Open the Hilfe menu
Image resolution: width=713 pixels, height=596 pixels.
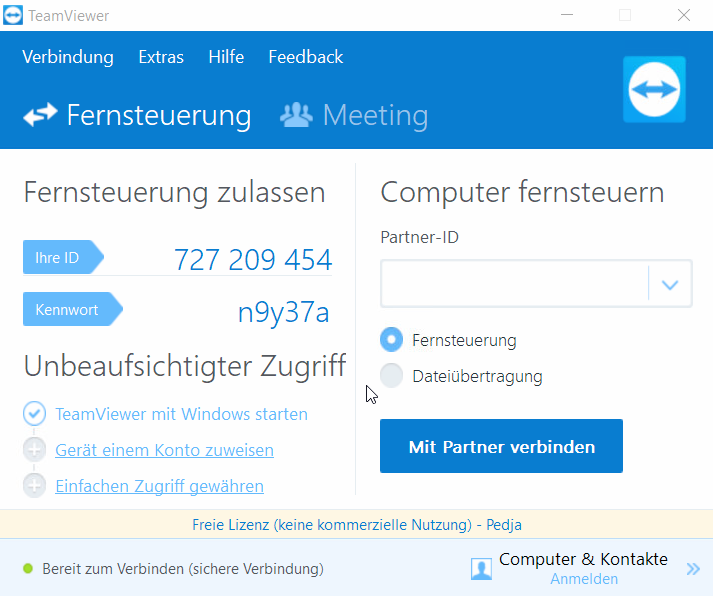[226, 57]
